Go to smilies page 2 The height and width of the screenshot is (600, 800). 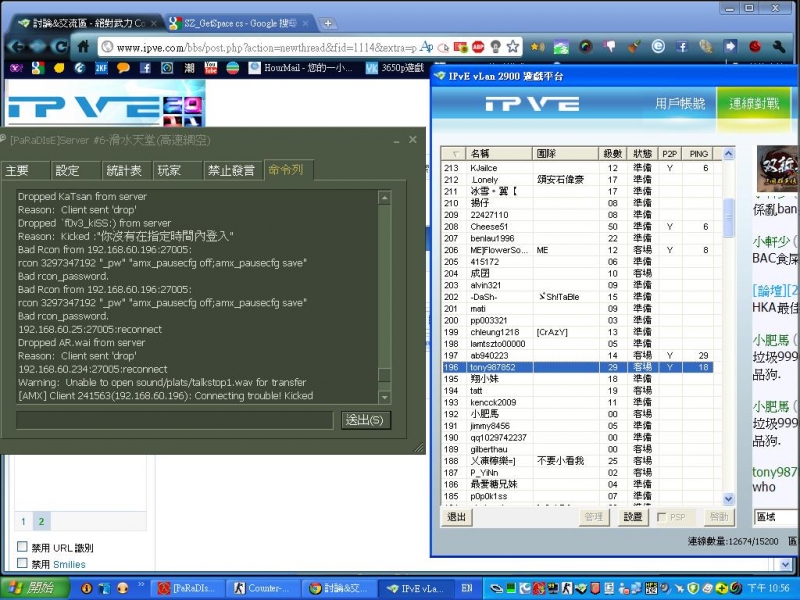(41, 521)
